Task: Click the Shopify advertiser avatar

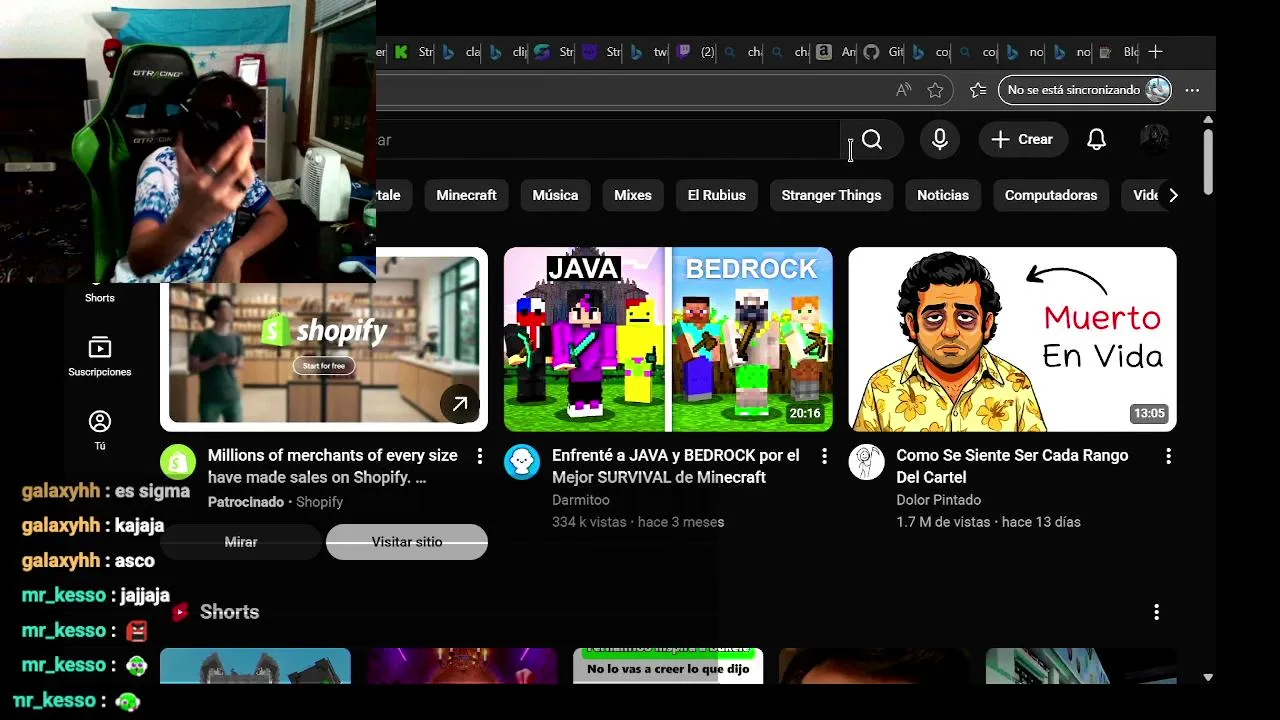Action: (x=178, y=462)
